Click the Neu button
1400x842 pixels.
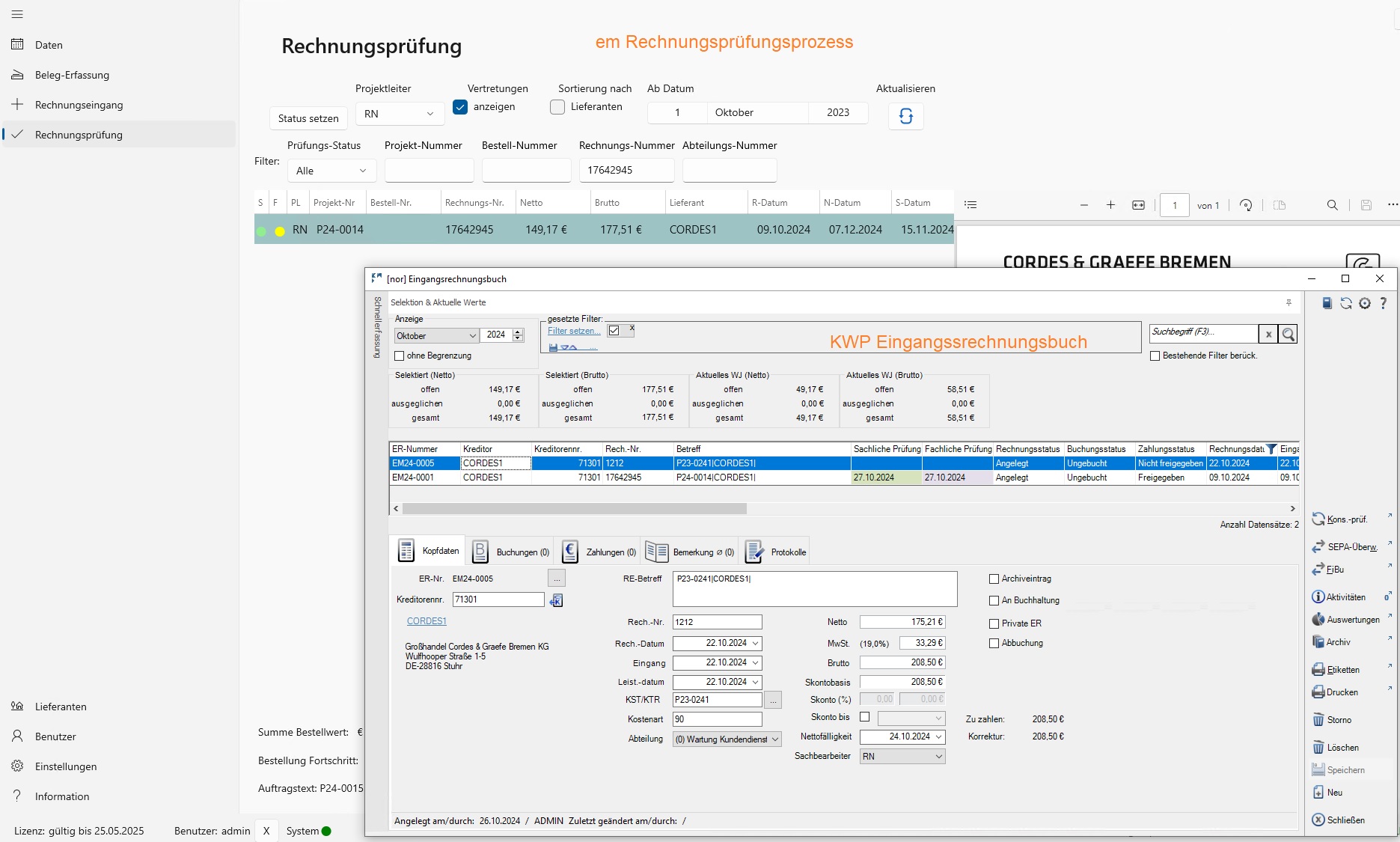coord(1327,793)
